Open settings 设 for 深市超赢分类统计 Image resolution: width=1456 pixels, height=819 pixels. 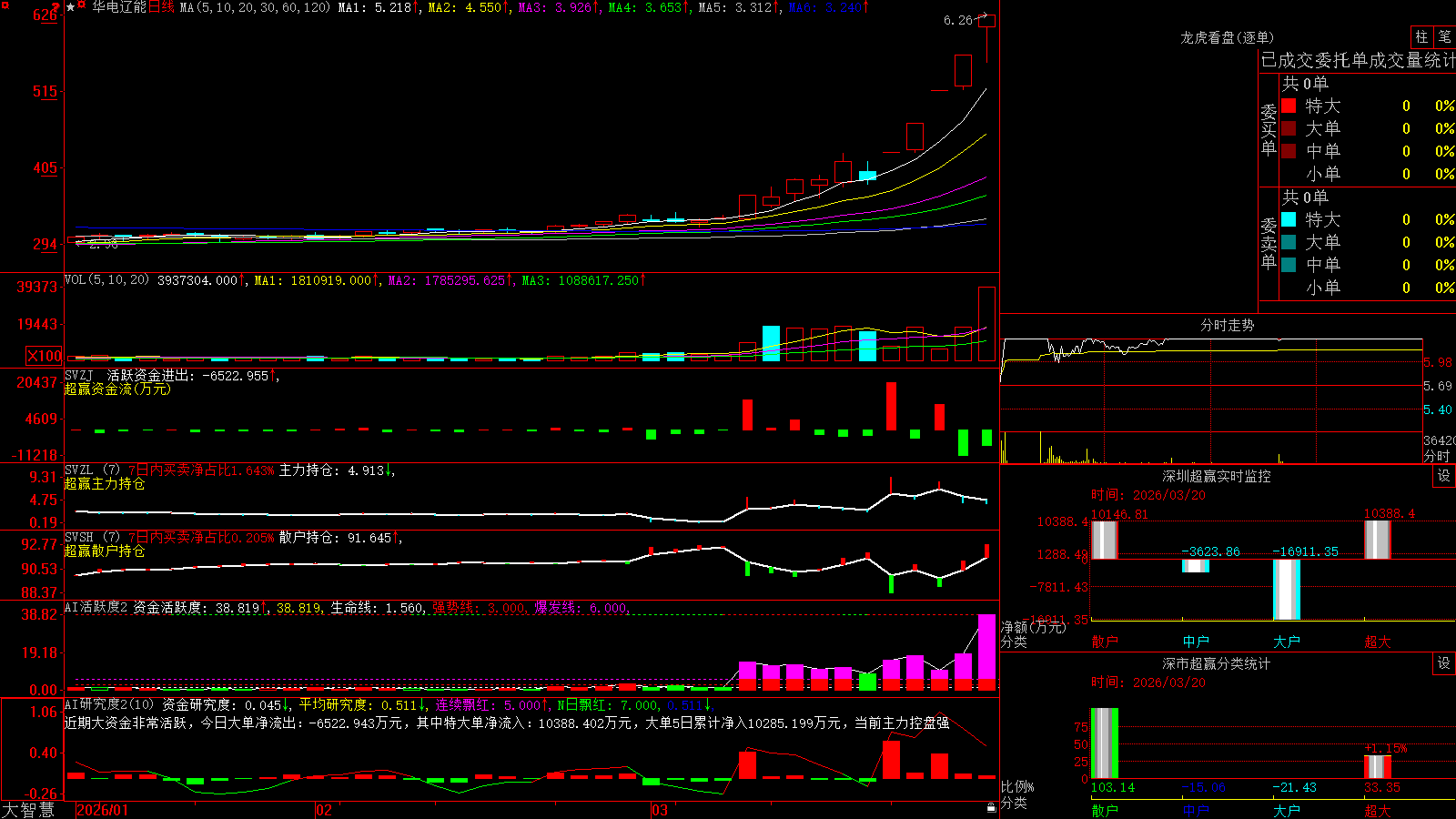pos(1444,663)
